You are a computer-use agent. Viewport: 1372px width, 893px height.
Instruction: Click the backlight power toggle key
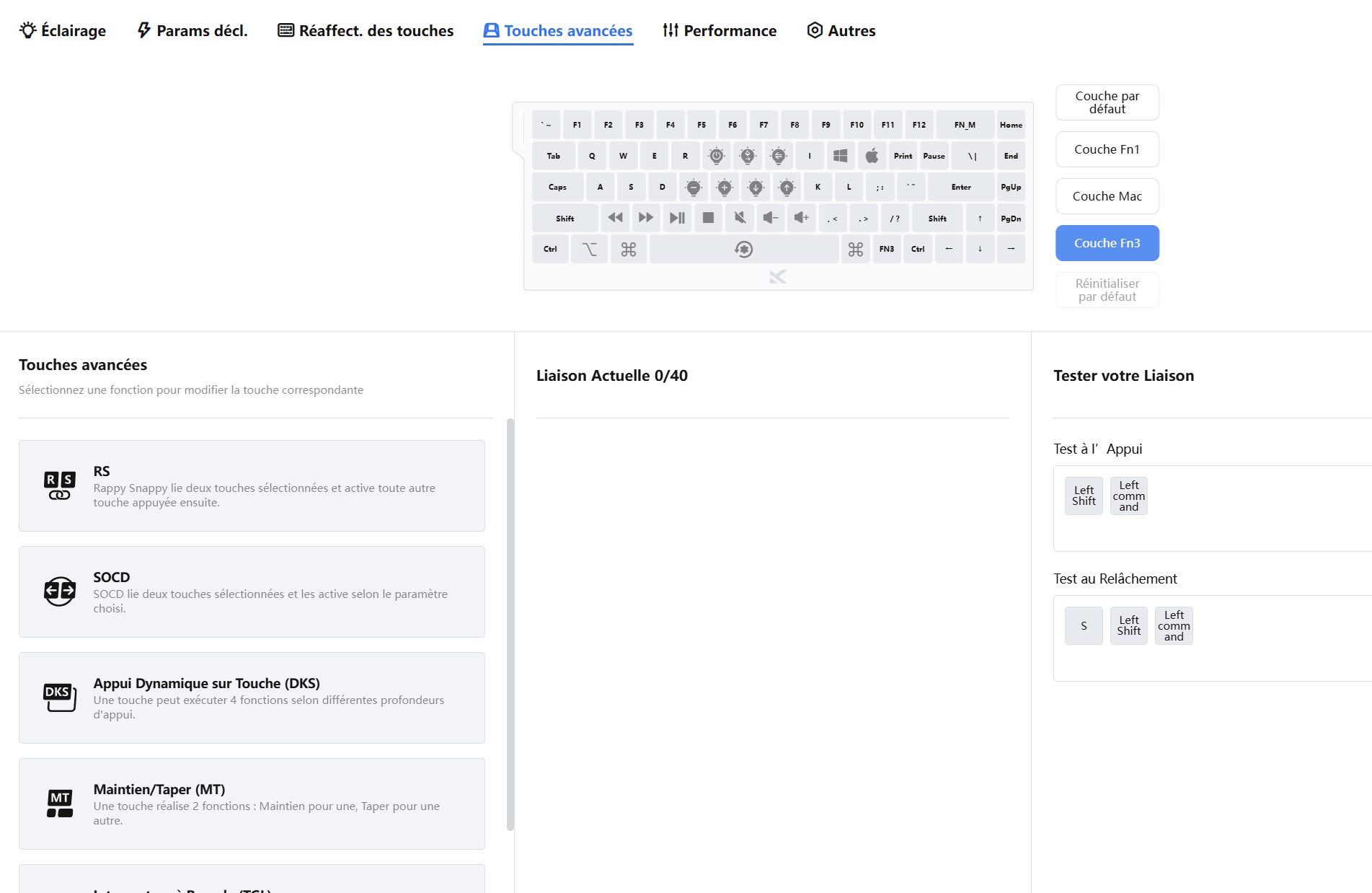click(716, 156)
